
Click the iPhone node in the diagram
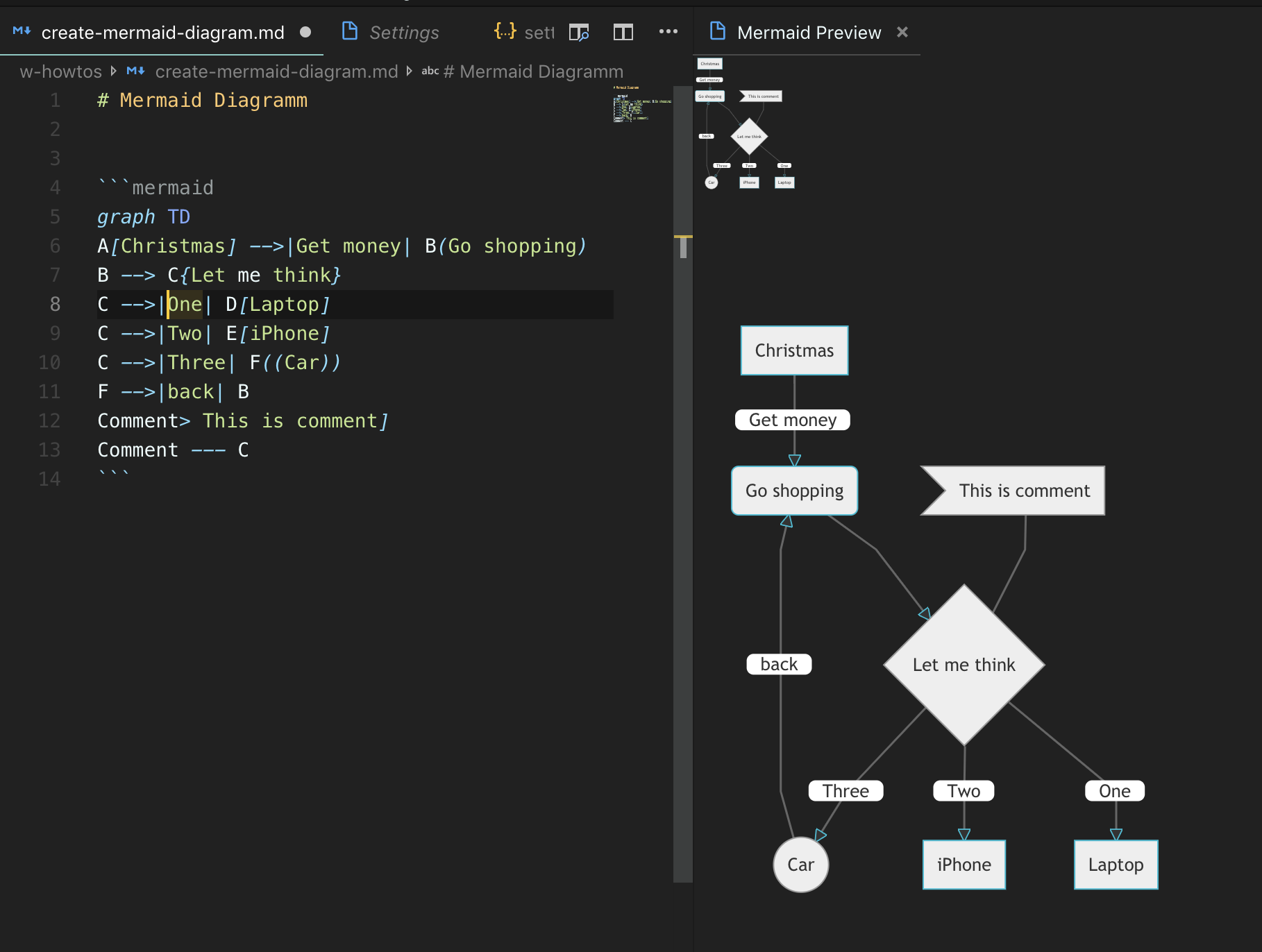pyautogui.click(x=964, y=865)
